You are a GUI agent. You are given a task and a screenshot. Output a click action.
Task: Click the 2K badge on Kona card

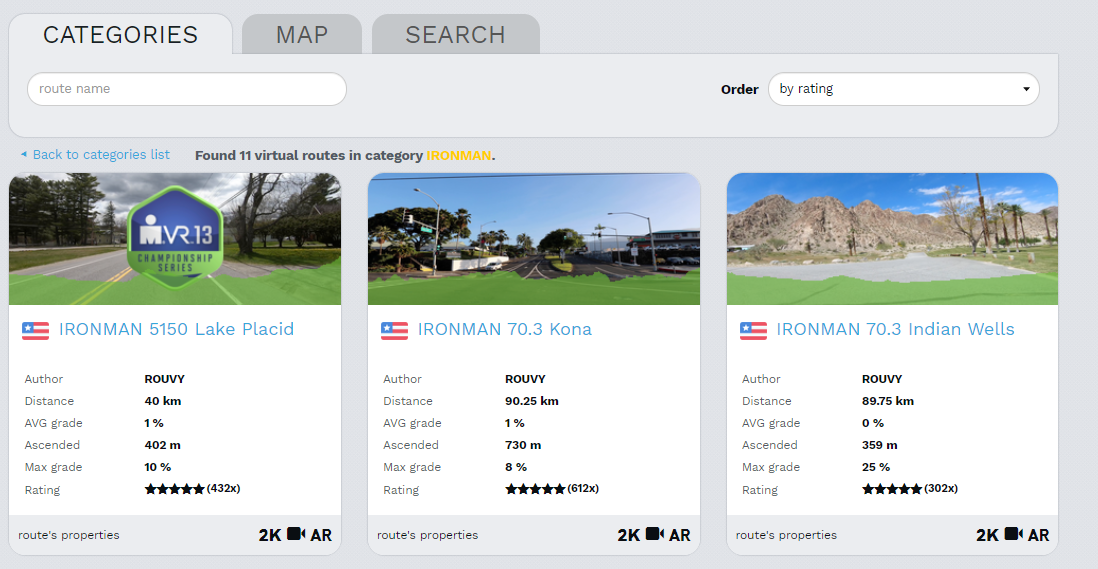pyautogui.click(x=629, y=535)
